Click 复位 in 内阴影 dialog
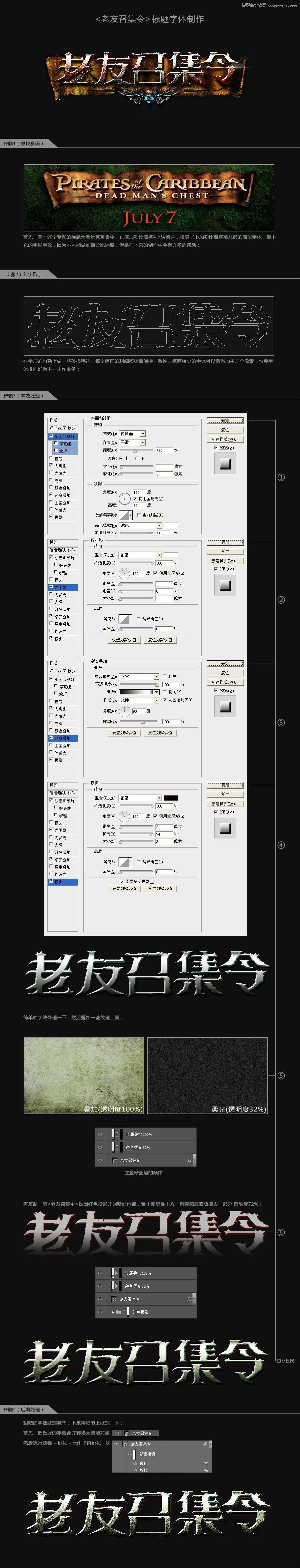Viewport: 300px width, 1568px height. (226, 552)
